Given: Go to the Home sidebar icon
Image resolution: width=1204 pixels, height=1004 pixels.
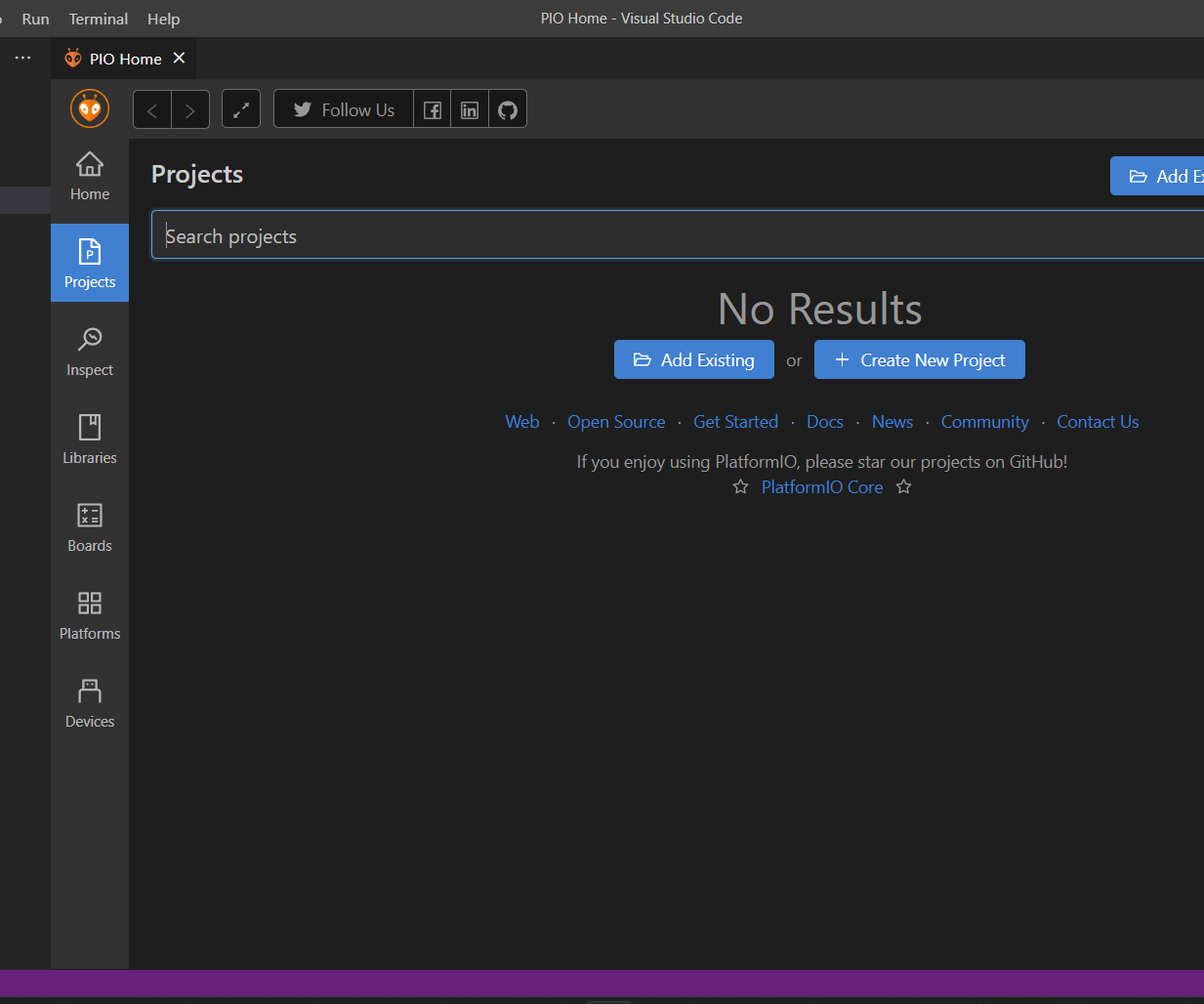Looking at the screenshot, I should (90, 176).
